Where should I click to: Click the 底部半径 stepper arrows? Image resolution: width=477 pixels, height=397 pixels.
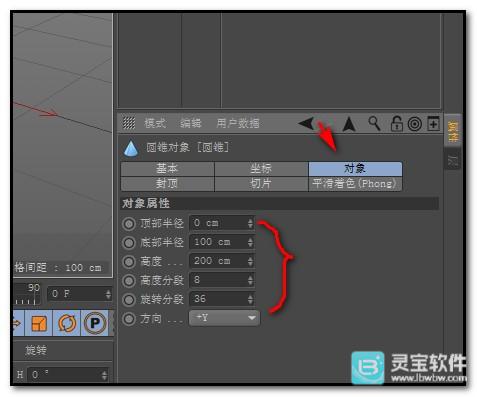(x=250, y=242)
